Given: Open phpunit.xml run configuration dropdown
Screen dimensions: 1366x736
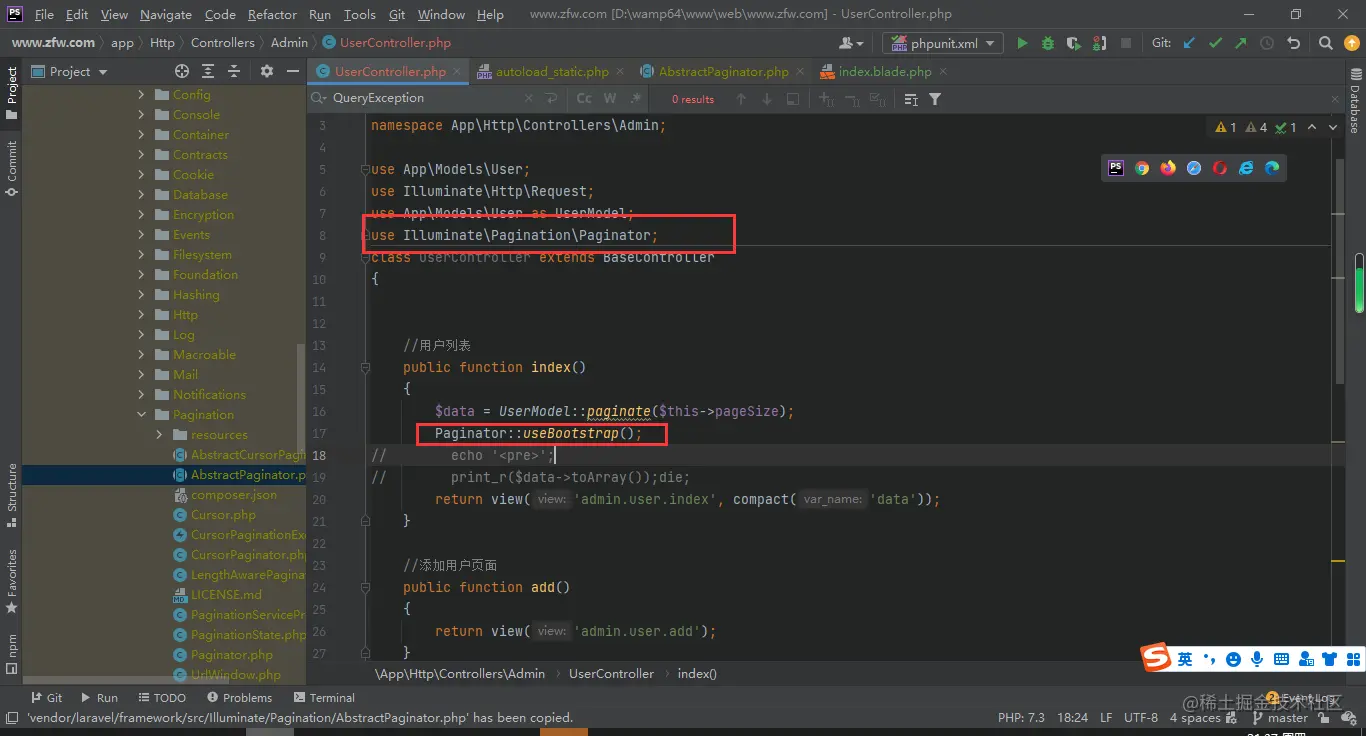Looking at the screenshot, I should tap(944, 43).
